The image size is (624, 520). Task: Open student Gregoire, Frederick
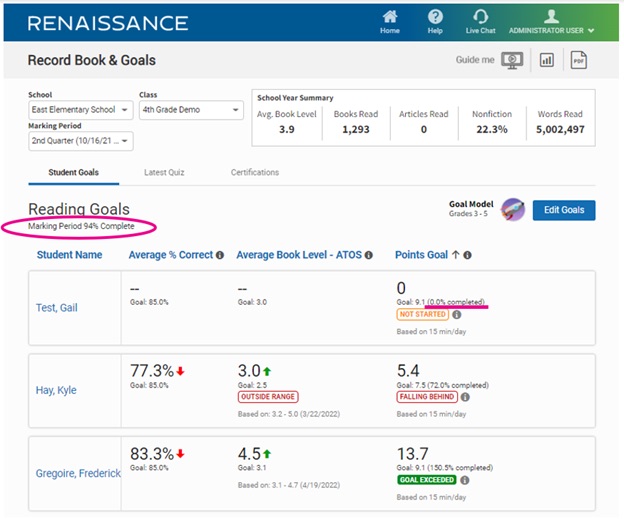78,473
